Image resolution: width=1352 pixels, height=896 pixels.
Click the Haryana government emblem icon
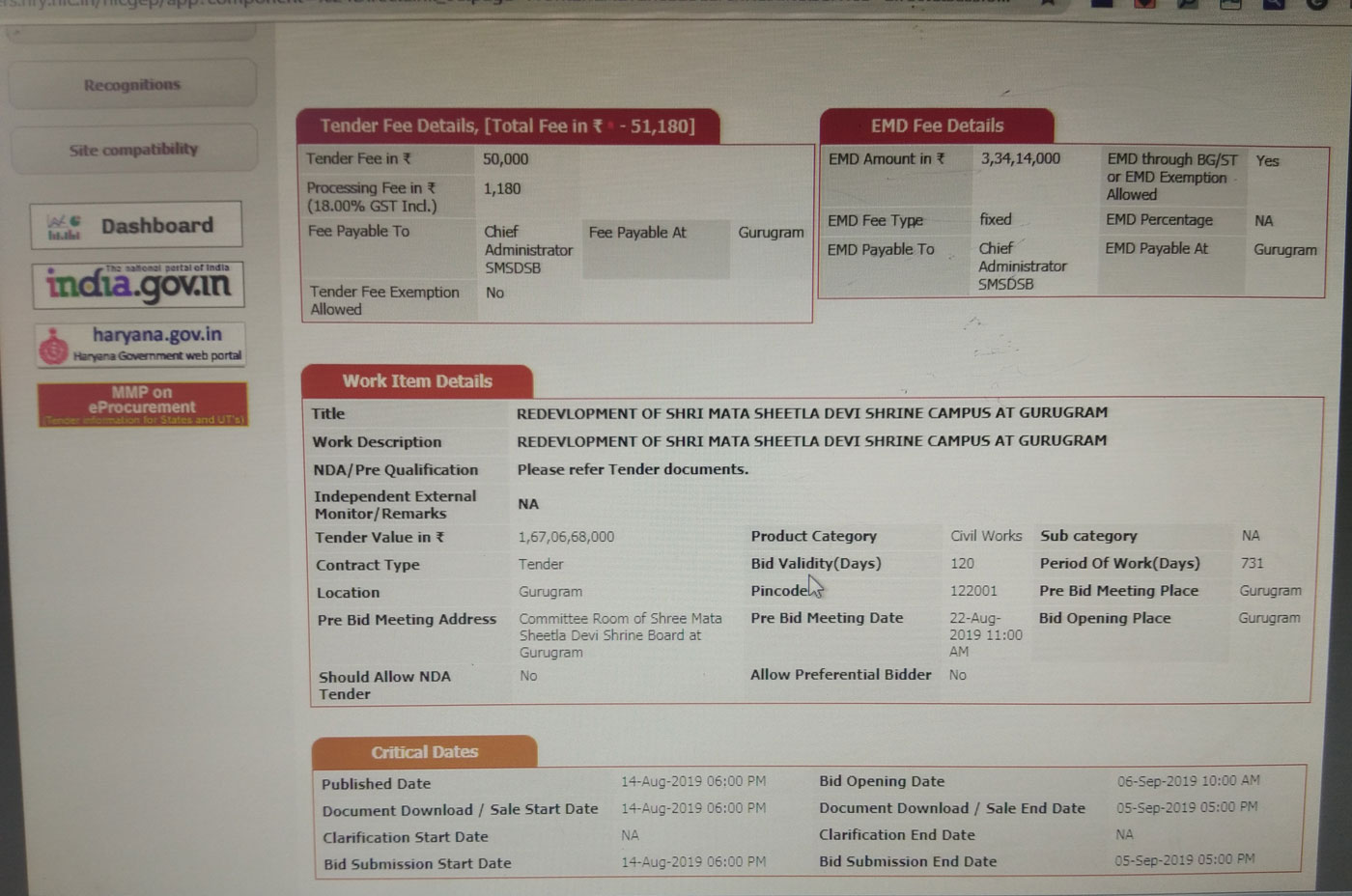pos(54,346)
